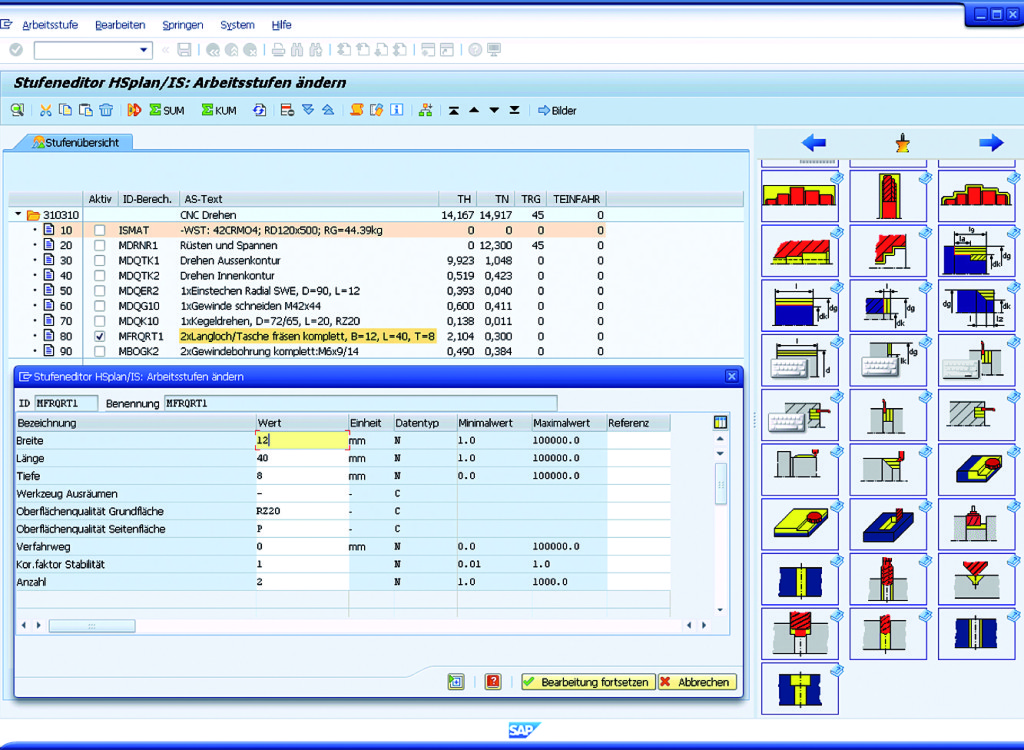Check Aktiv box for step 60 MDQG10
This screenshot has width=1024, height=750.
(99, 306)
